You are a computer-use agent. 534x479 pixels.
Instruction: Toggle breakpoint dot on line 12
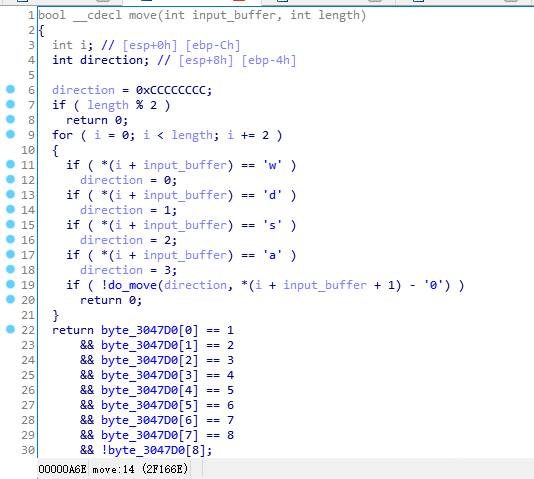point(11,179)
